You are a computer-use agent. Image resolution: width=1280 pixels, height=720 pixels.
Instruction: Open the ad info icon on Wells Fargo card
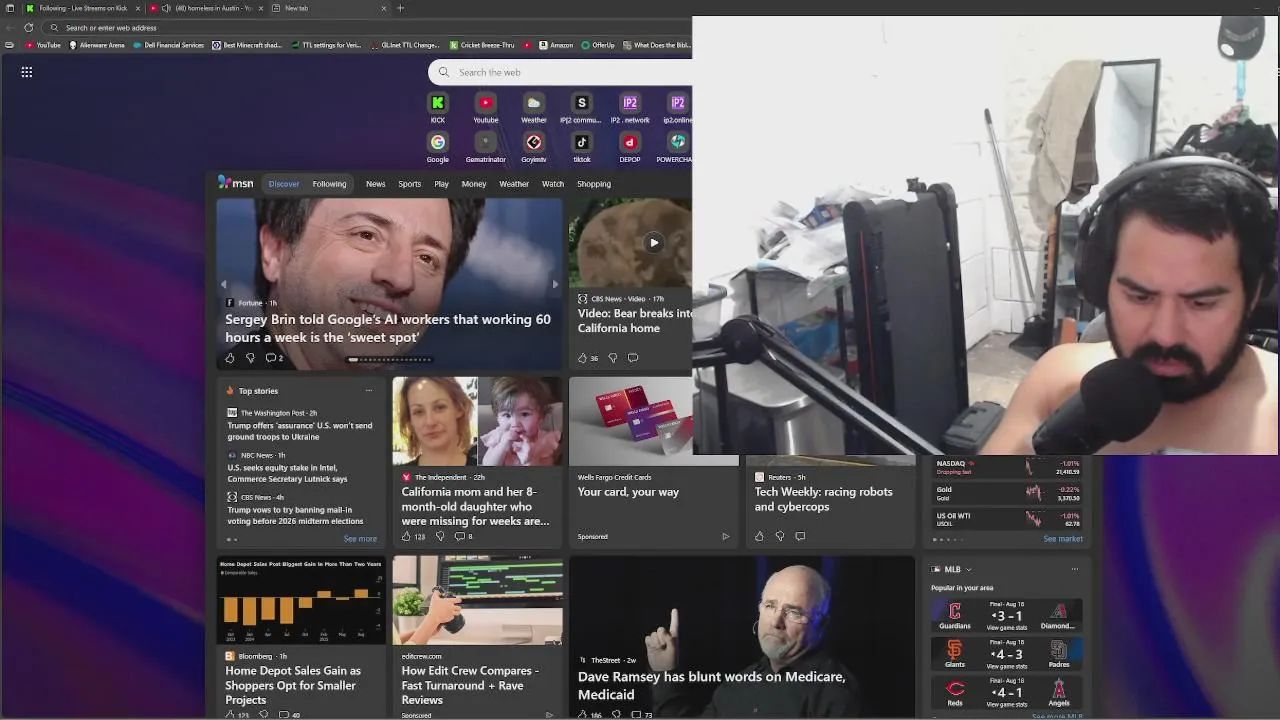point(725,536)
